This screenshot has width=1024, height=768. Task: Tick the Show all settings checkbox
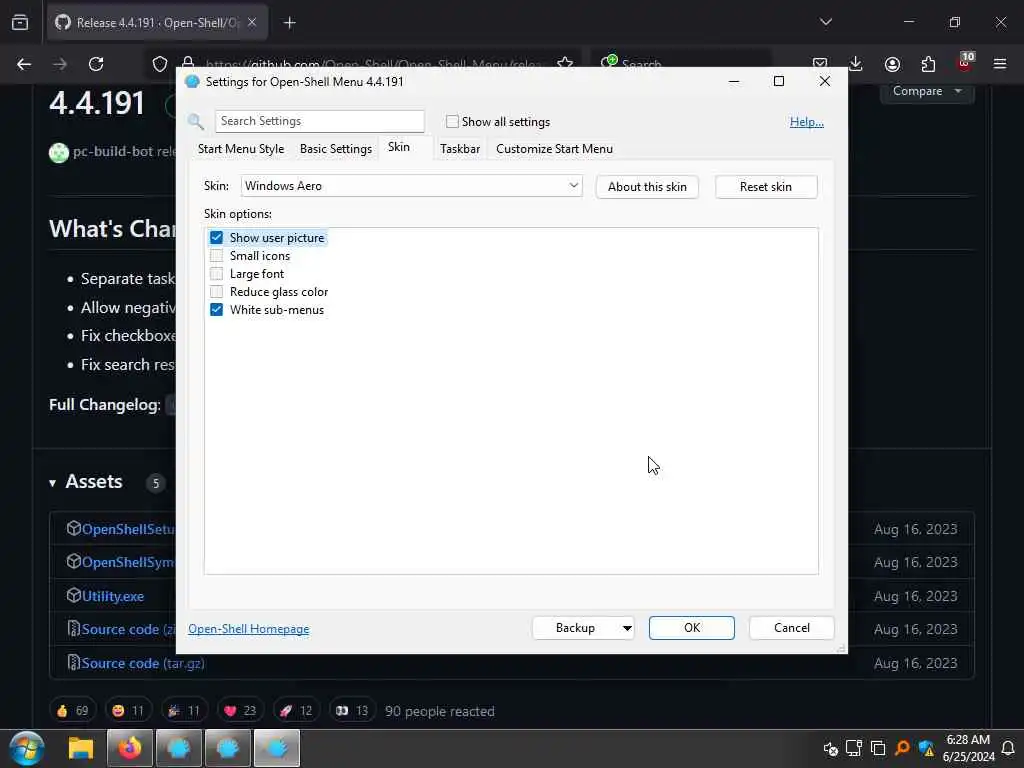(x=452, y=121)
